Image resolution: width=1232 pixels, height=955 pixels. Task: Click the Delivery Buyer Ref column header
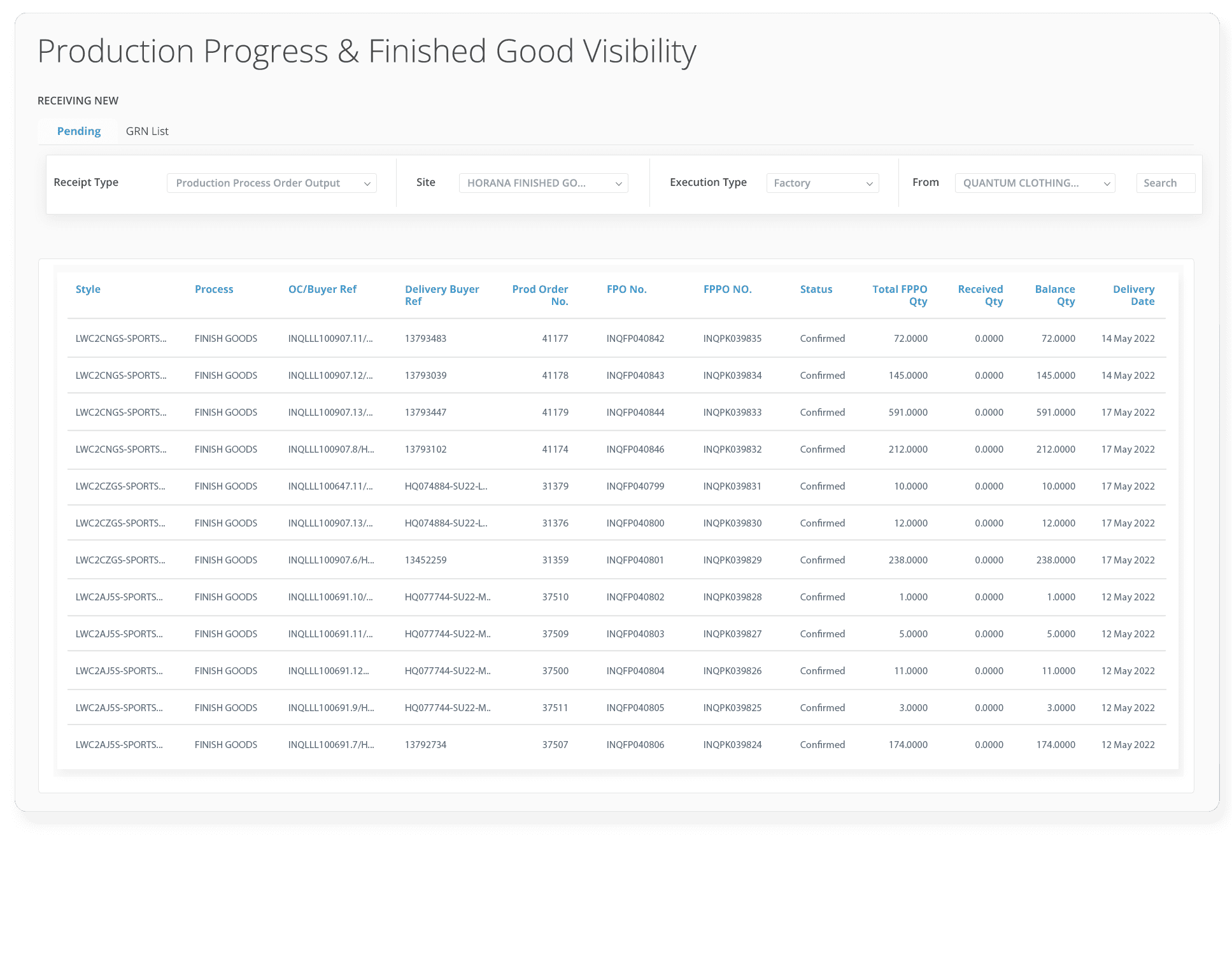[442, 295]
